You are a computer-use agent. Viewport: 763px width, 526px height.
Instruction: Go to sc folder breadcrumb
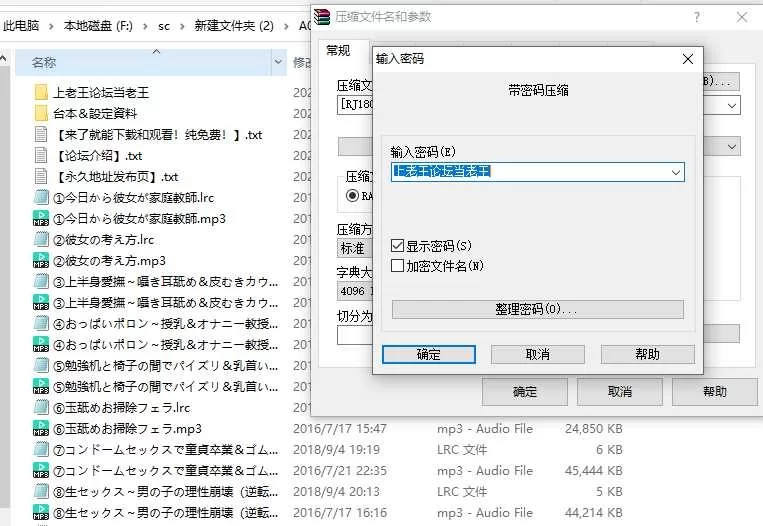click(164, 26)
